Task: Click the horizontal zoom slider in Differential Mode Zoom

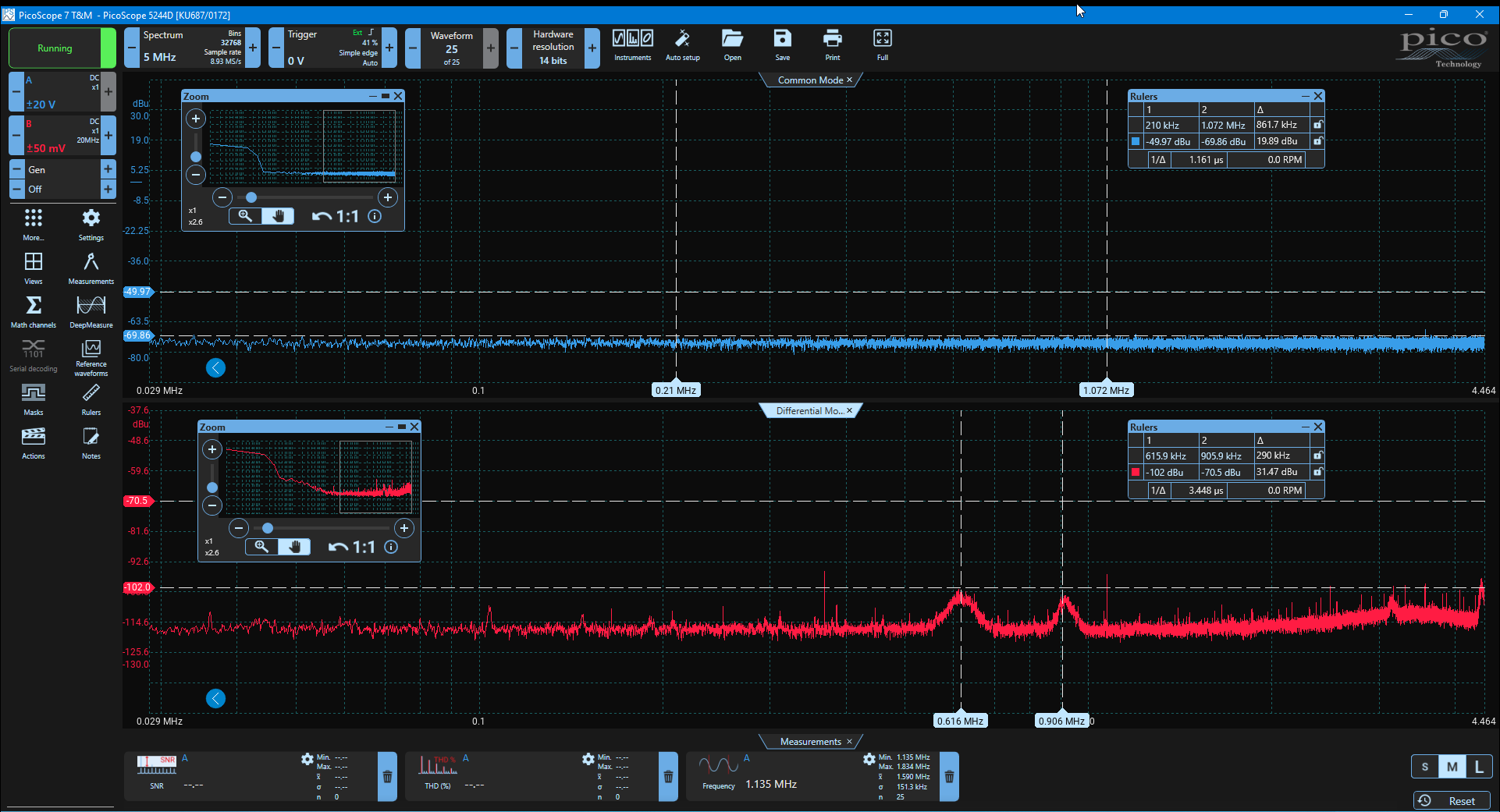Action: coord(268,528)
